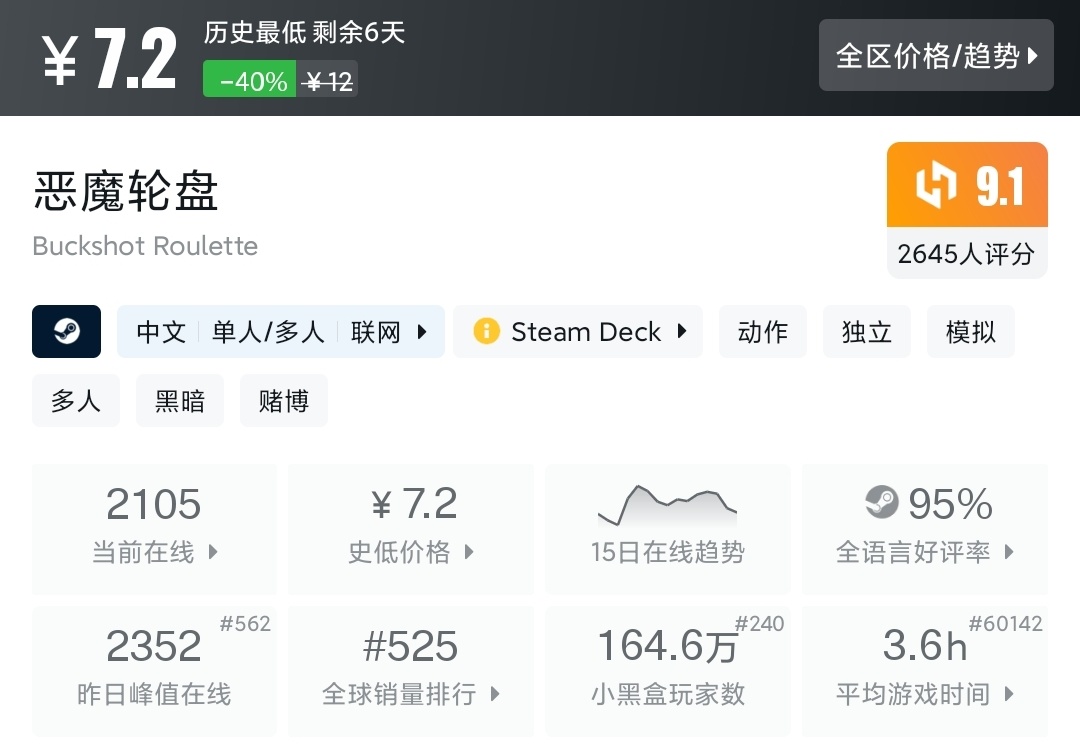This screenshot has height=748, width=1080.
Task: Expand 平均游戏时间 playtime arrow
Action: coord(1009,694)
